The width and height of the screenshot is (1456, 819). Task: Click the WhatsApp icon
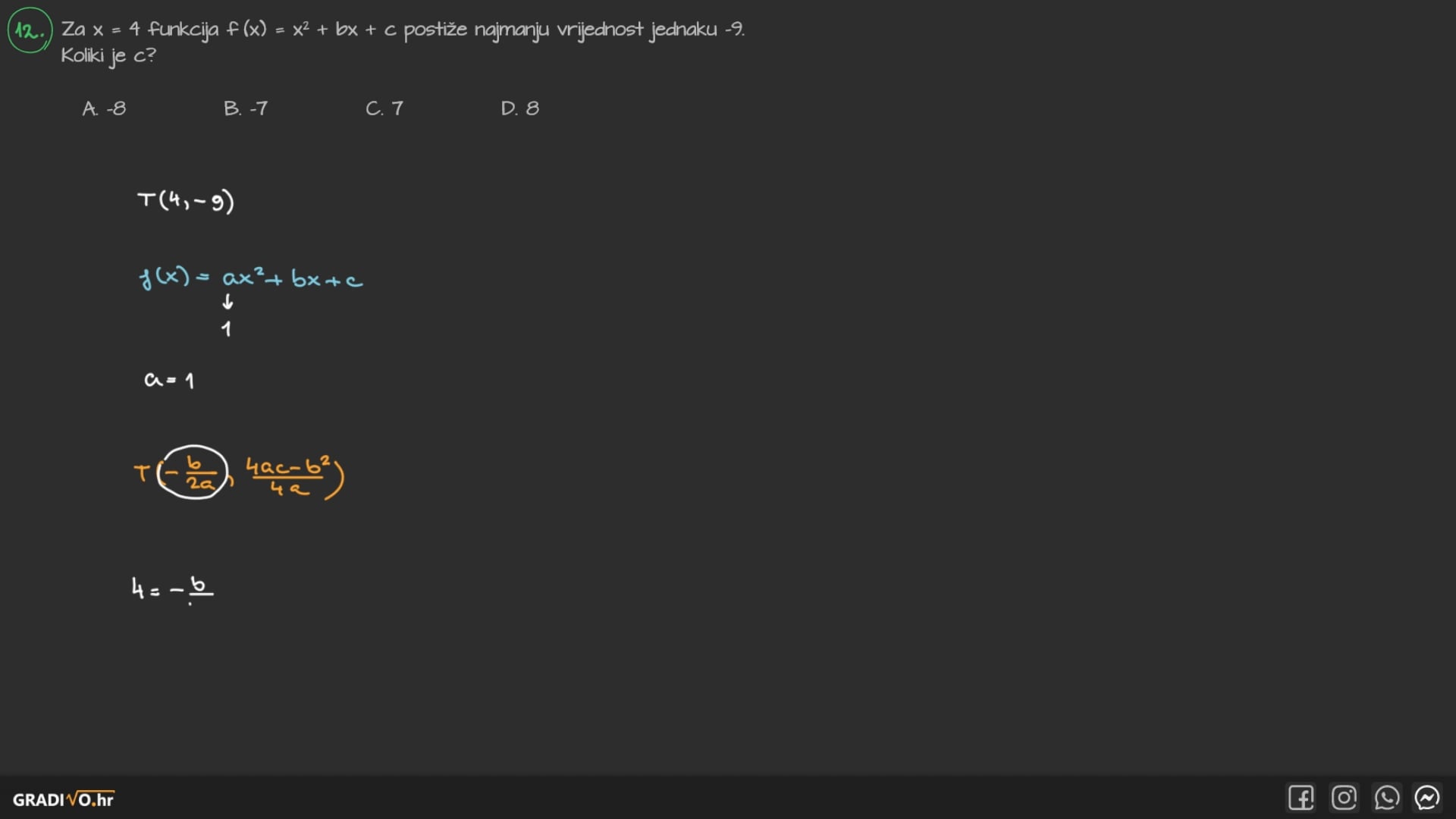[1386, 798]
